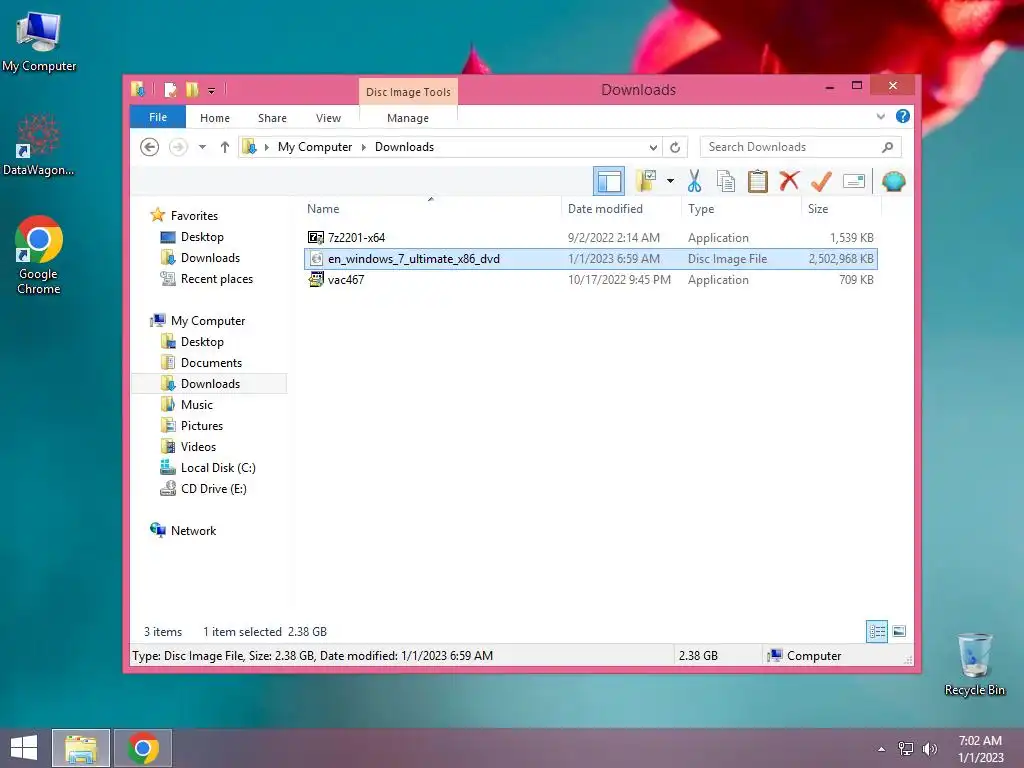
Task: Click Music in the navigation tree
Action: (197, 405)
